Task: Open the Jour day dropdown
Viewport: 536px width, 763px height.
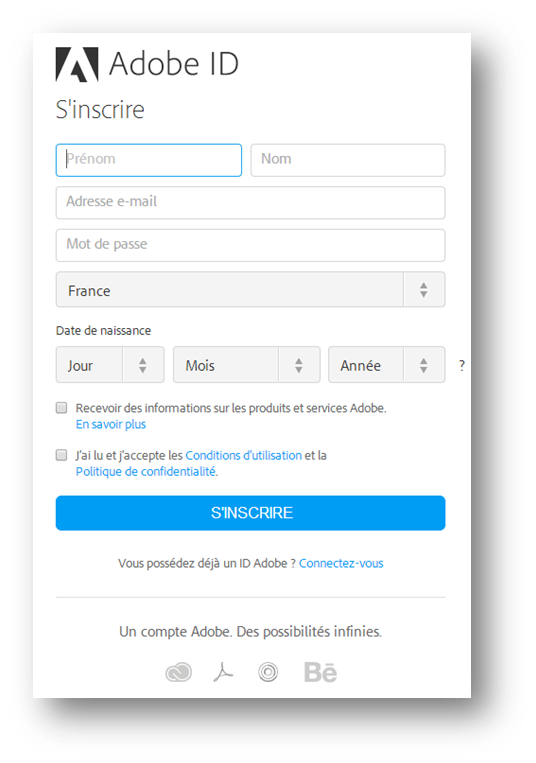Action: point(110,364)
